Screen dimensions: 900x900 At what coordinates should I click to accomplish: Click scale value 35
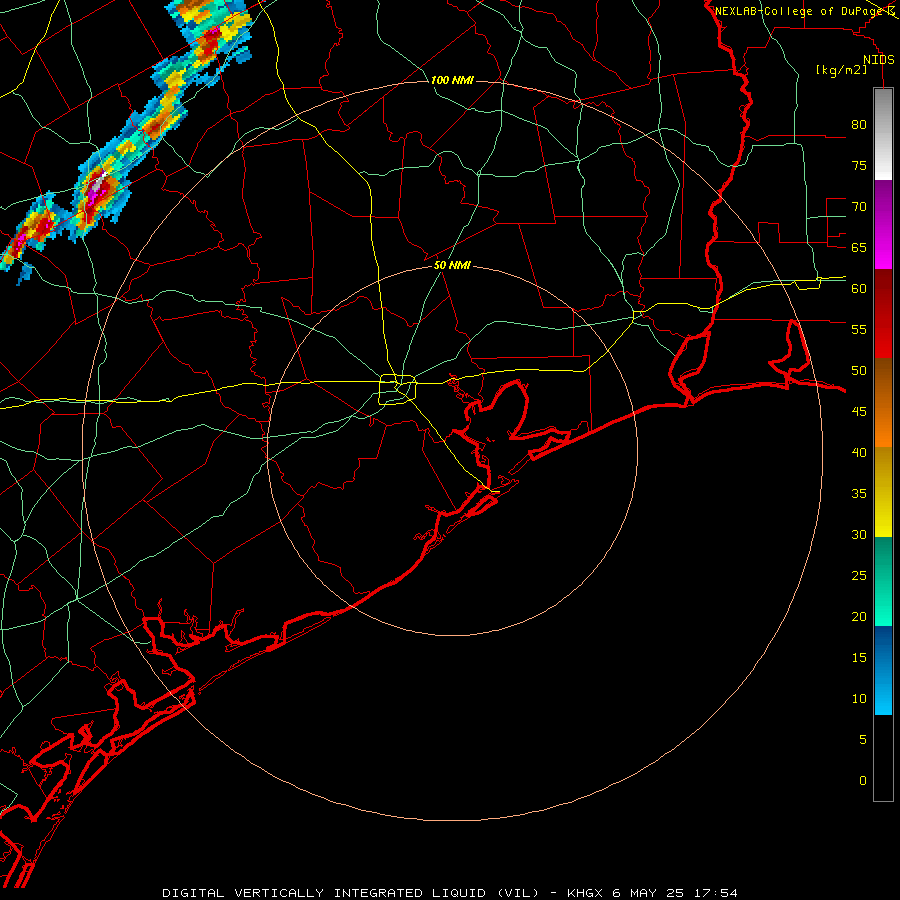[859, 494]
